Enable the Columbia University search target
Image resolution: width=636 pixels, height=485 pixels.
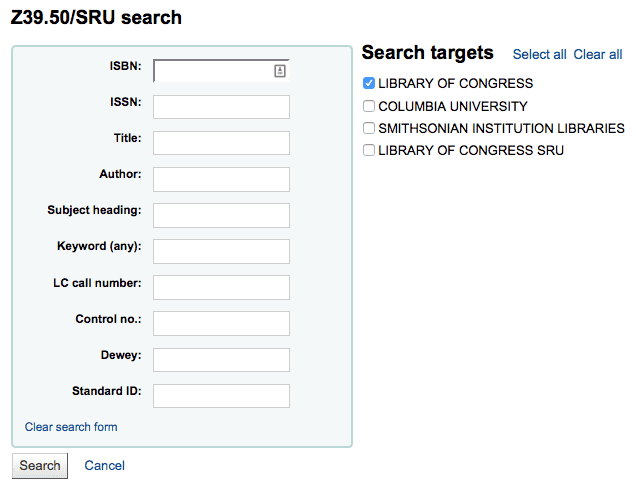click(x=369, y=106)
